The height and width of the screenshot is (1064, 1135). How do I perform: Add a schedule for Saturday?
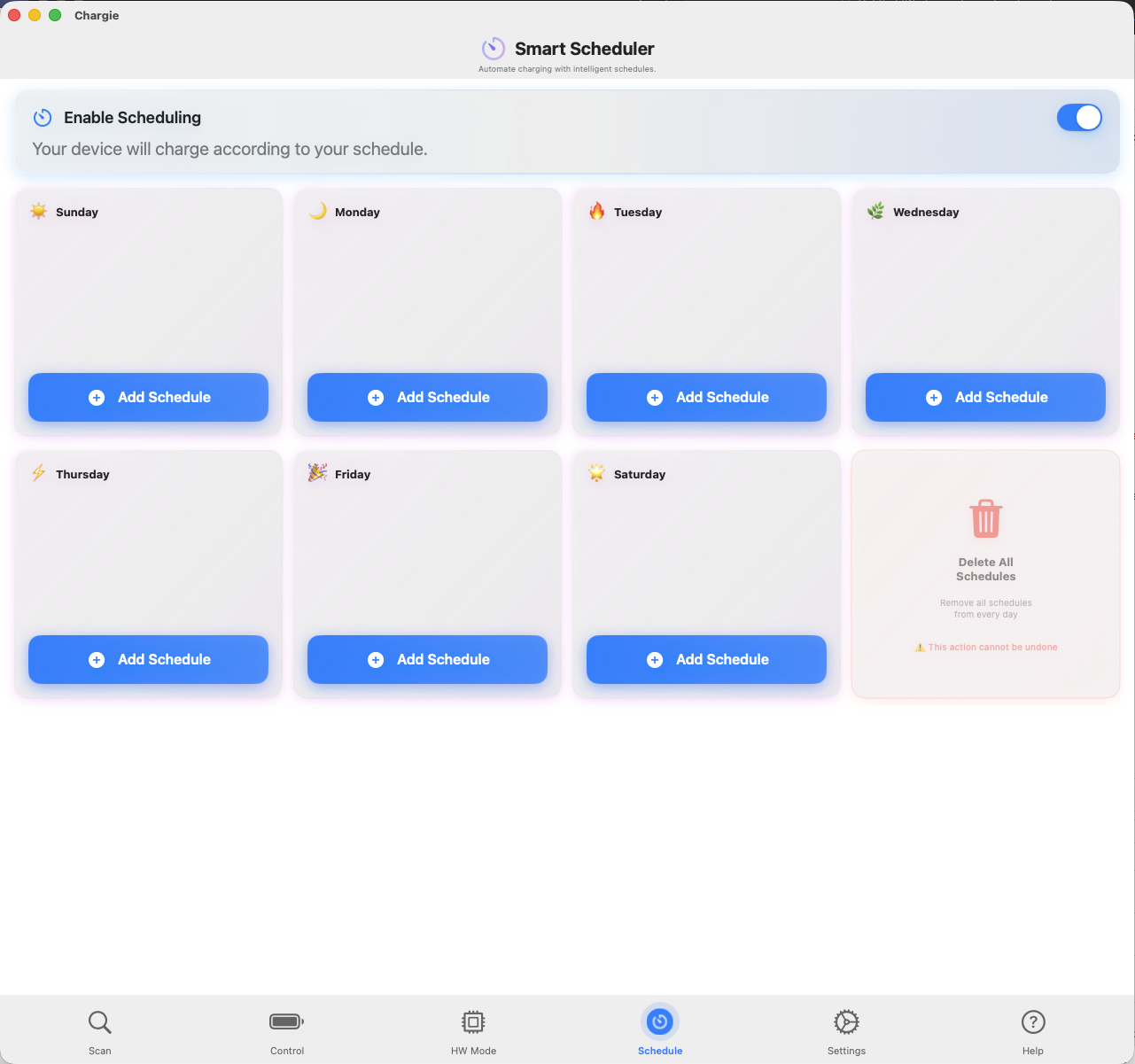pyautogui.click(x=706, y=659)
